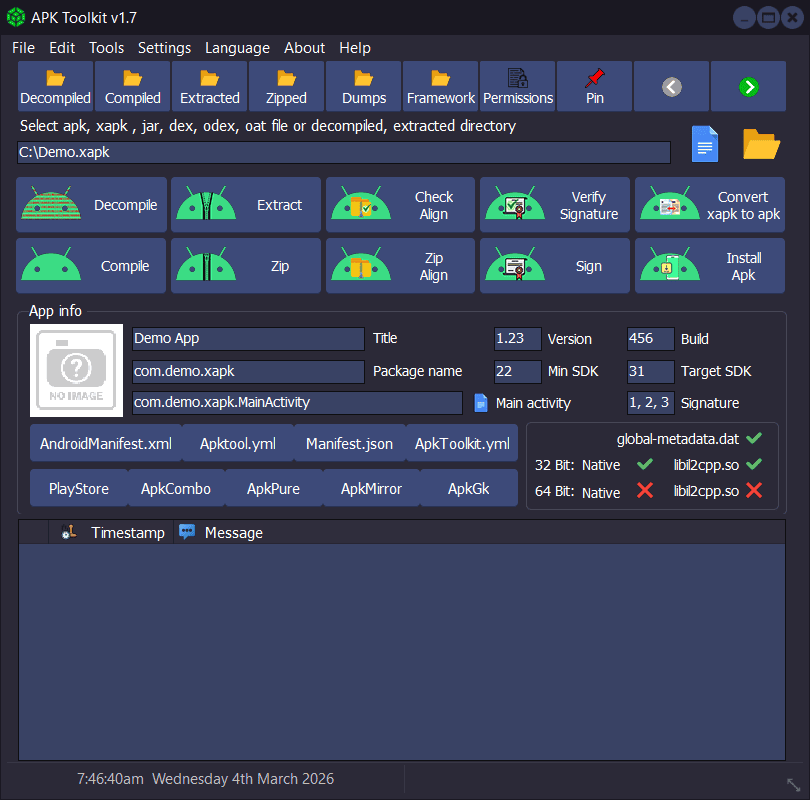Open the Framework folder
Viewport: 810px width, 800px height.
(x=440, y=86)
